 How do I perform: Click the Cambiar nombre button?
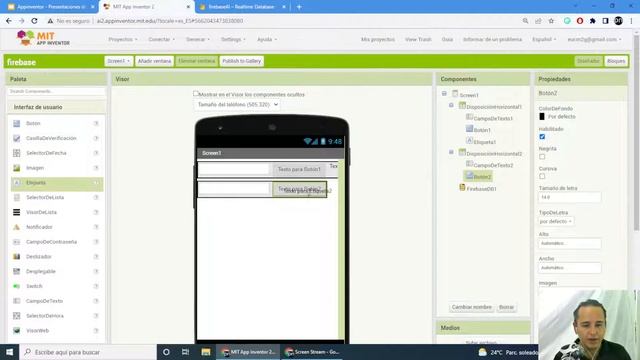(471, 307)
